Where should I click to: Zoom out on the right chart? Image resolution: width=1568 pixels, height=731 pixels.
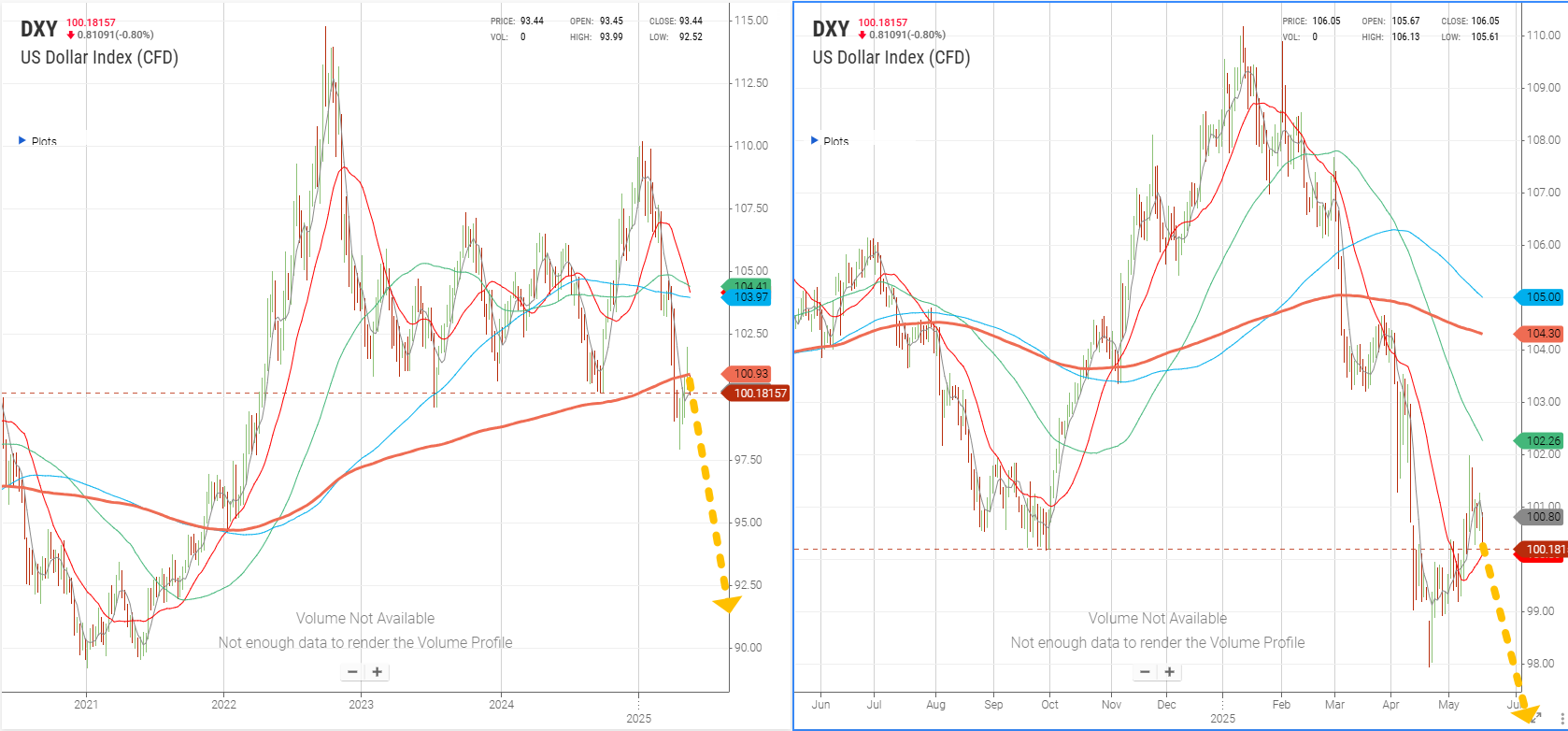pyautogui.click(x=1145, y=671)
